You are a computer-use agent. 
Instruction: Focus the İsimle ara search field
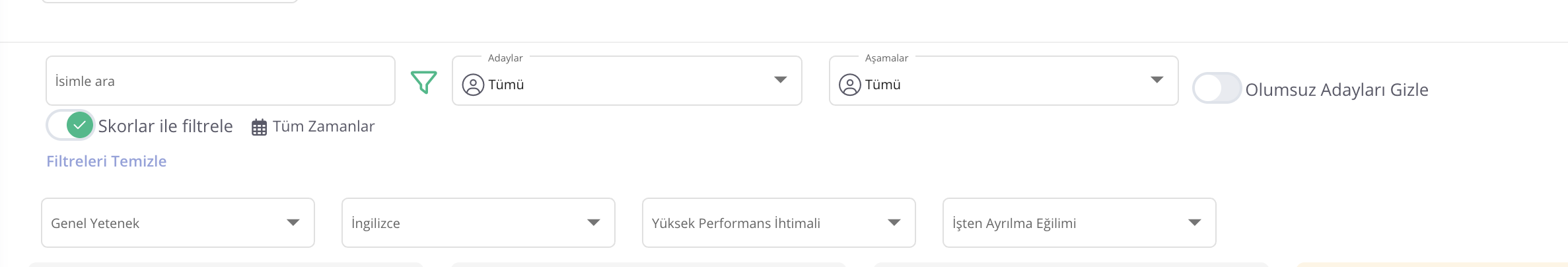(x=220, y=81)
